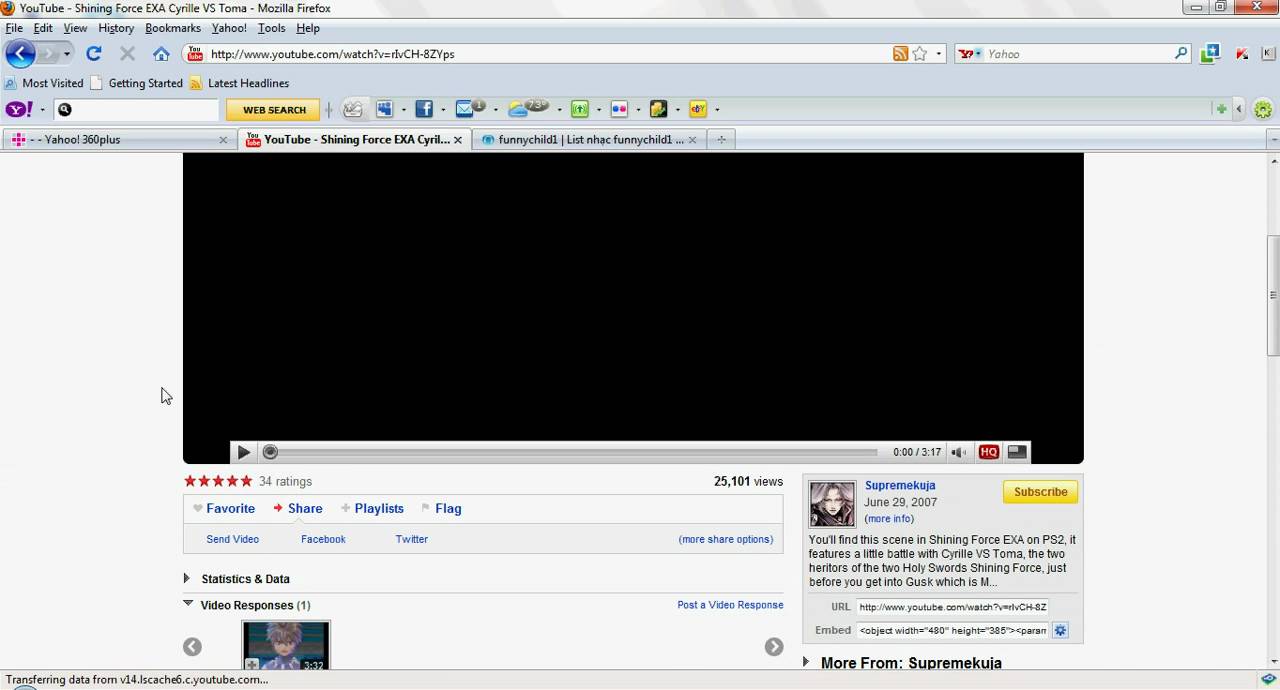Open the Bookmarks menu

coord(173,28)
